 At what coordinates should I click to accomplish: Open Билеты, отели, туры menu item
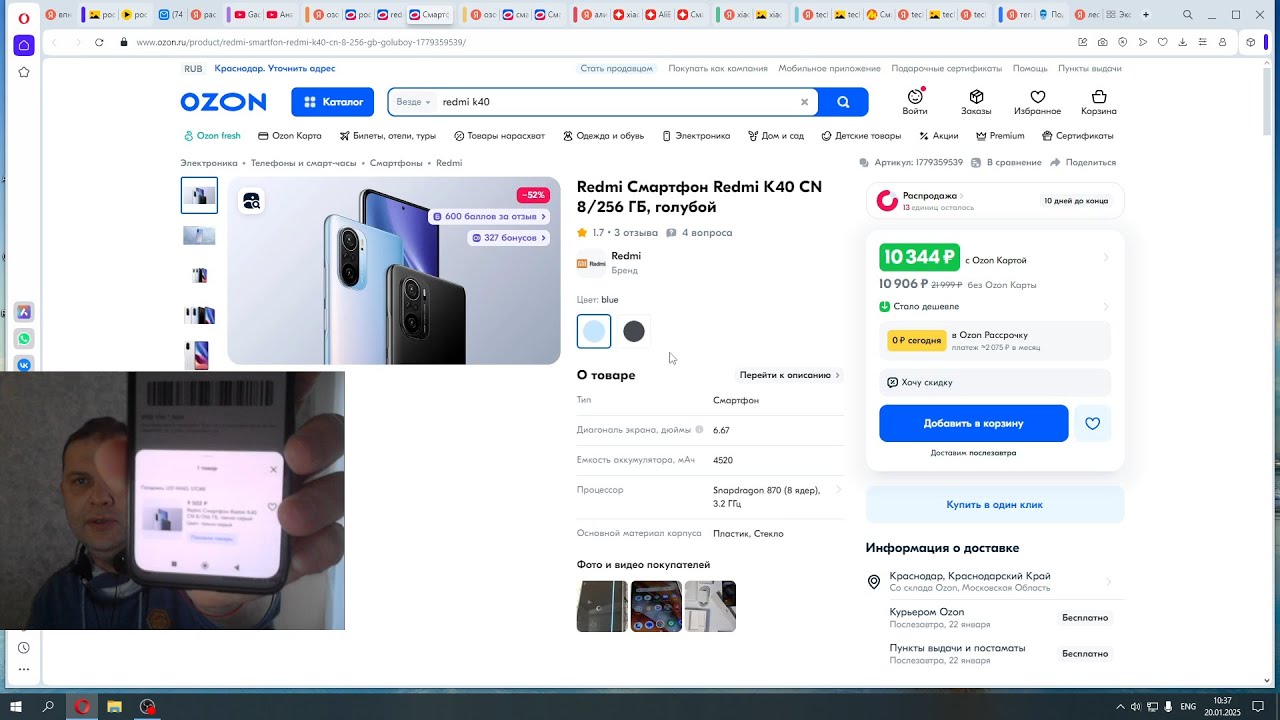[x=388, y=136]
